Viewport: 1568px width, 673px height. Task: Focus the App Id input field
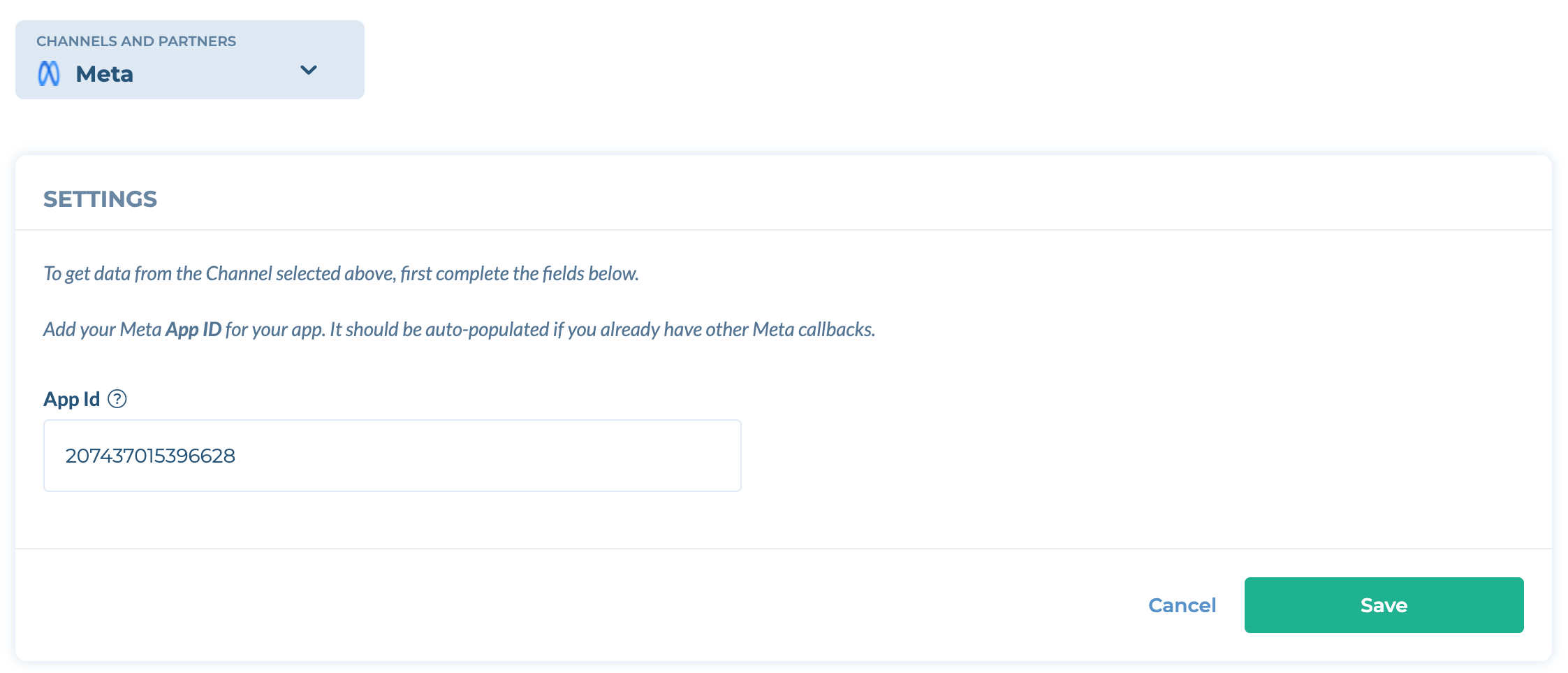click(393, 456)
